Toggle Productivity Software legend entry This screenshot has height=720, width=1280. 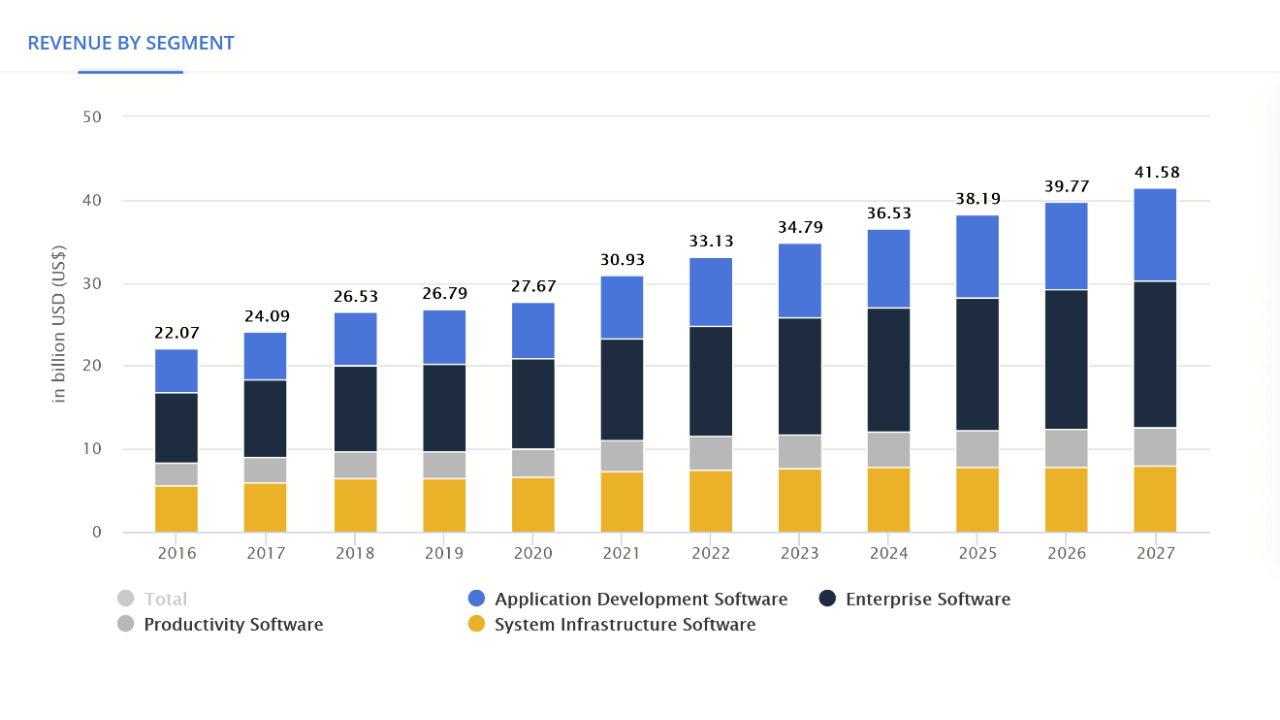220,624
